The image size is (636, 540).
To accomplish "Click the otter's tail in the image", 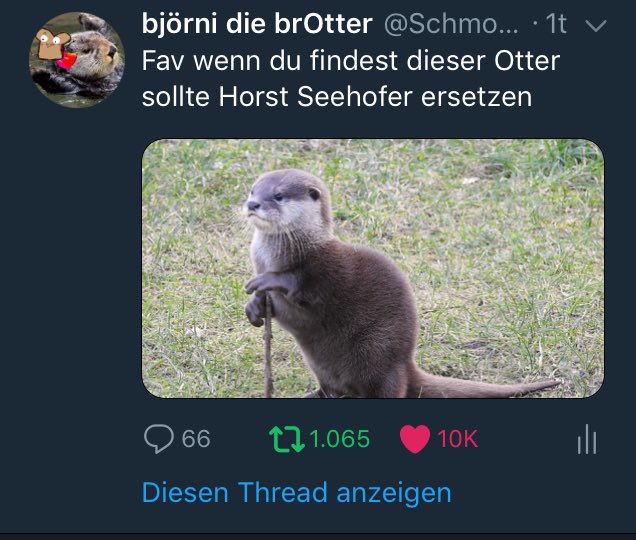I will pos(487,387).
